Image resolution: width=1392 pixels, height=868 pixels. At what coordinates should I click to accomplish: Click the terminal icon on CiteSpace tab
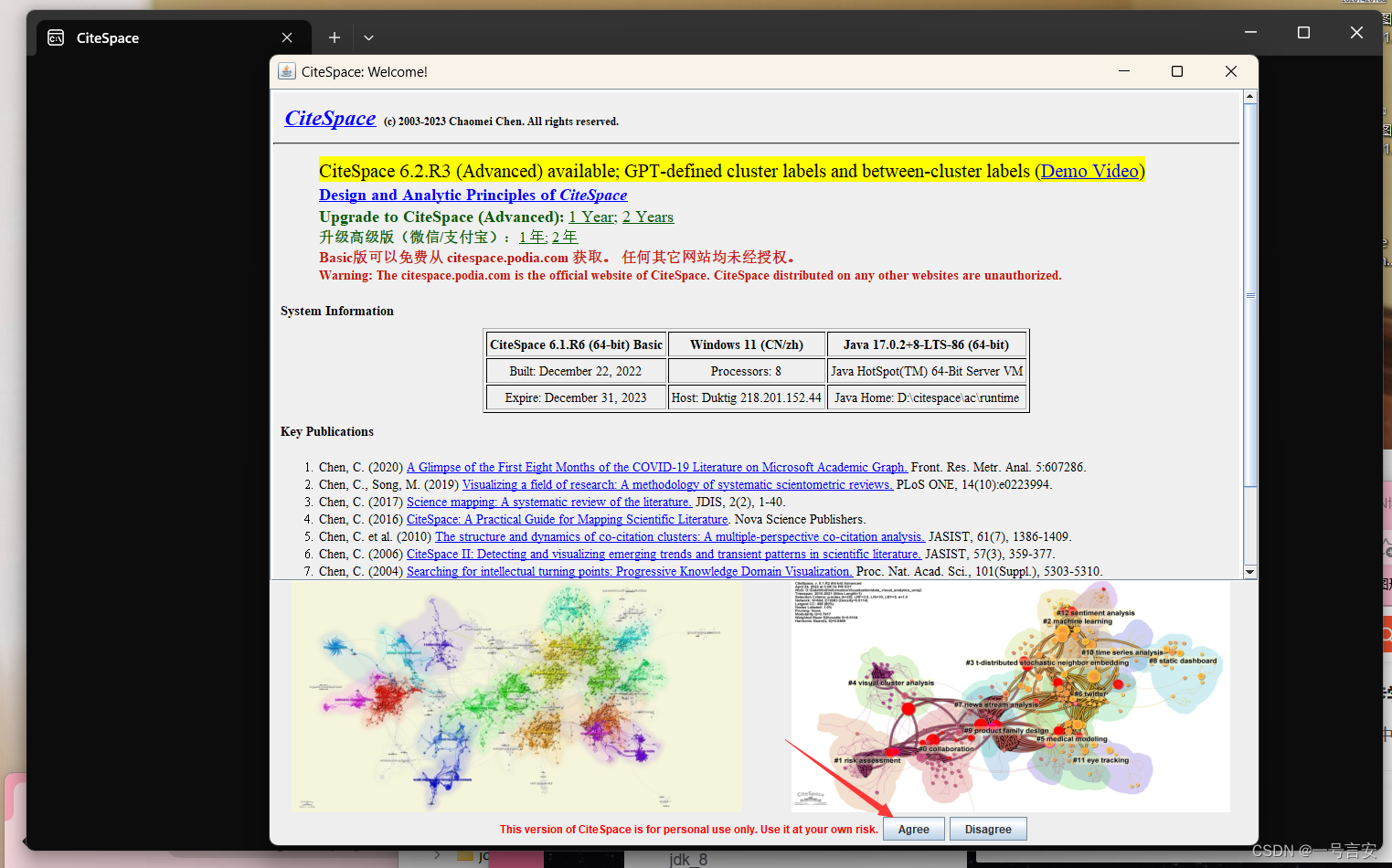tap(56, 37)
